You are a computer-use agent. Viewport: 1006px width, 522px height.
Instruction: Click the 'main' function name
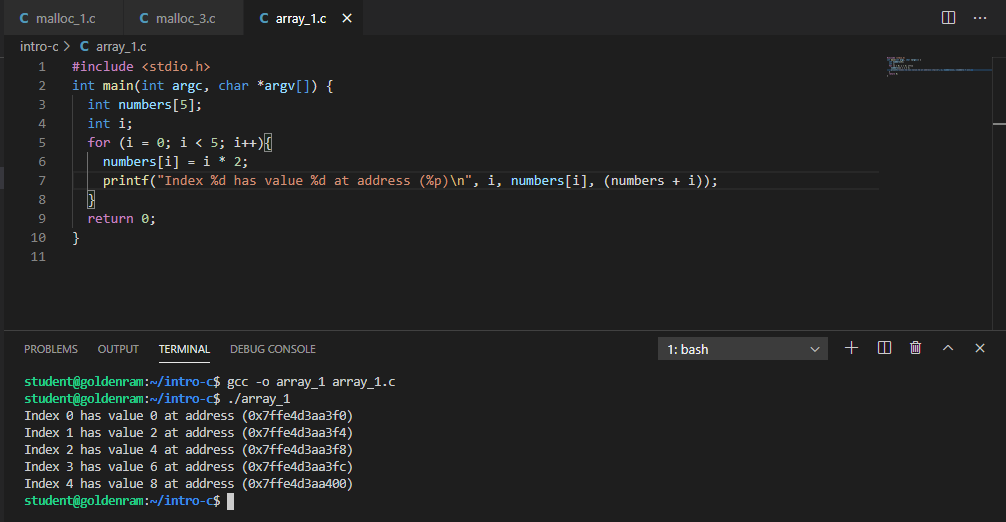coord(117,86)
